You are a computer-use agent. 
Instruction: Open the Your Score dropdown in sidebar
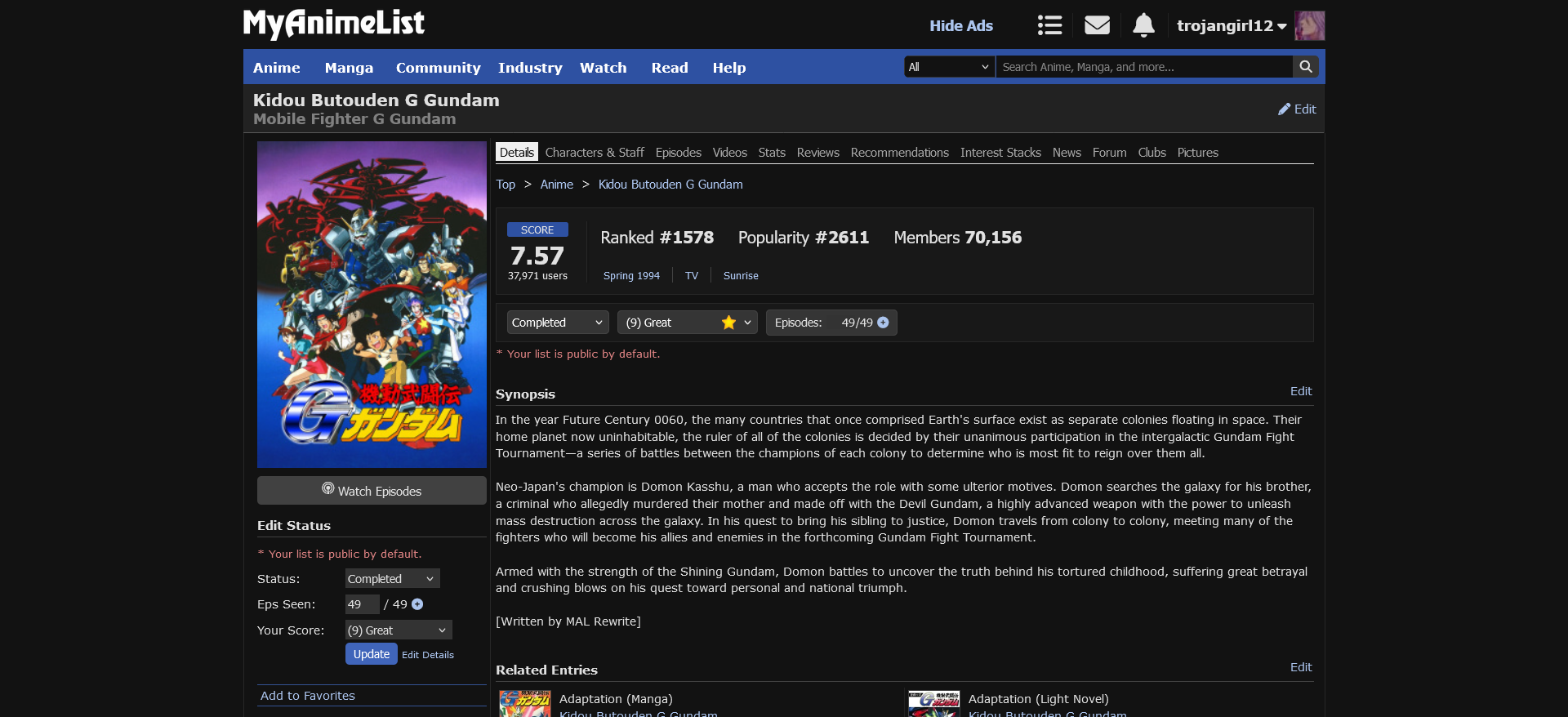399,630
